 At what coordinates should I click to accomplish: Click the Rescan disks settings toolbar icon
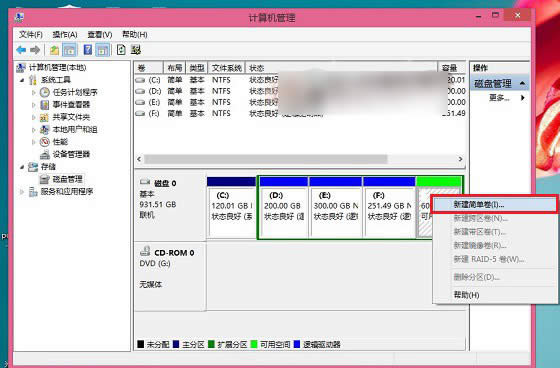tap(136, 50)
